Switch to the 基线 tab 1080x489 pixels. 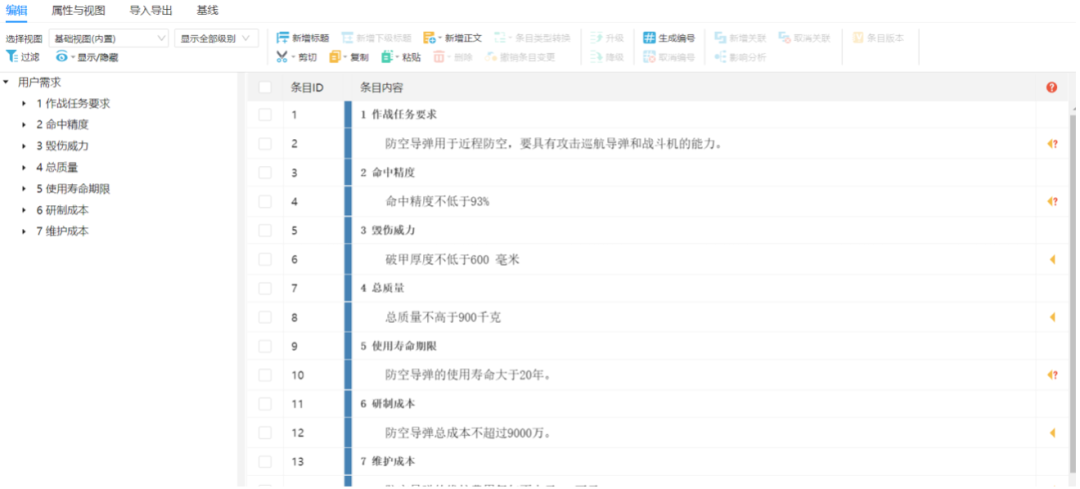point(207,10)
